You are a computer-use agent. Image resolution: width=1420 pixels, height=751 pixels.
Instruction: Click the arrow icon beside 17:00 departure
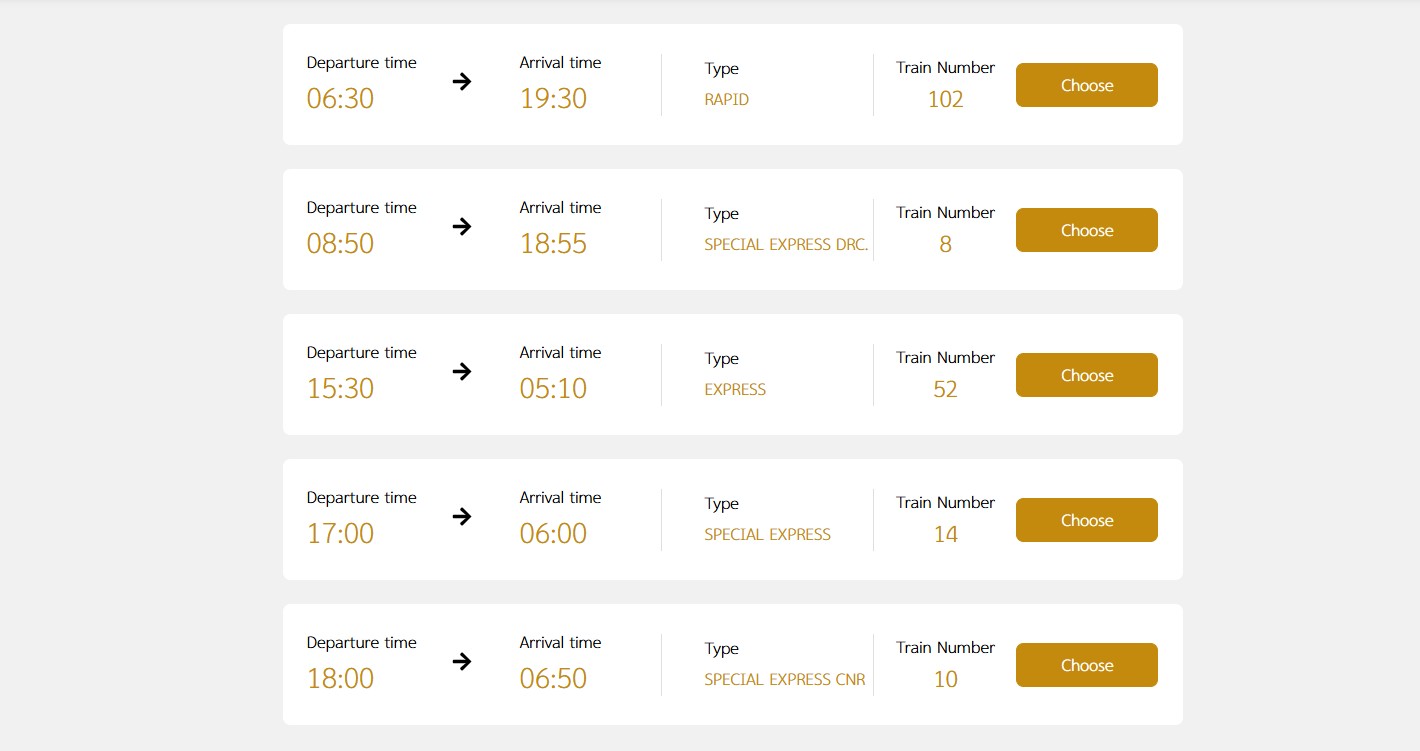coord(461,517)
